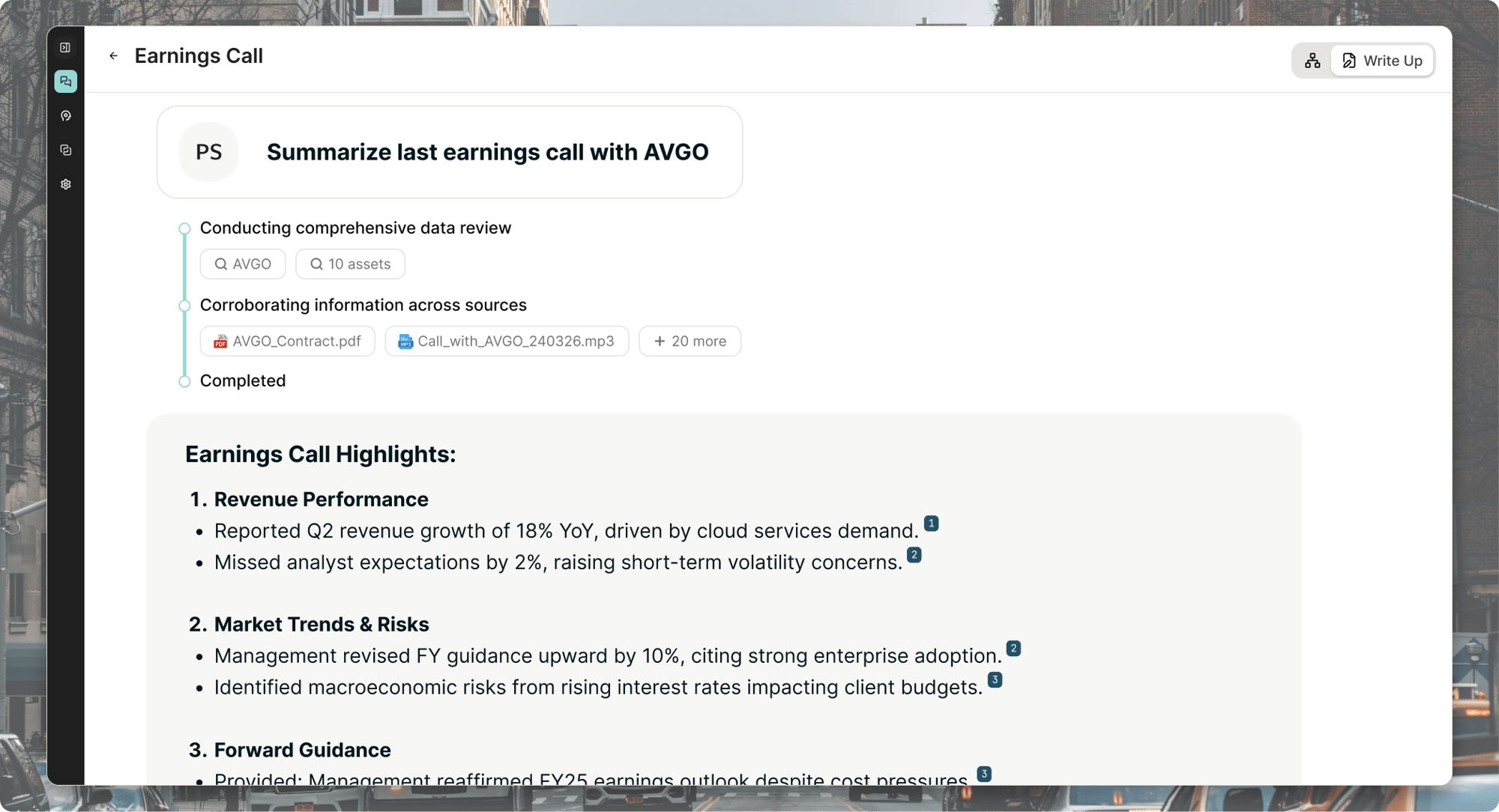
Task: Expand the 20 more sources list
Action: [690, 341]
